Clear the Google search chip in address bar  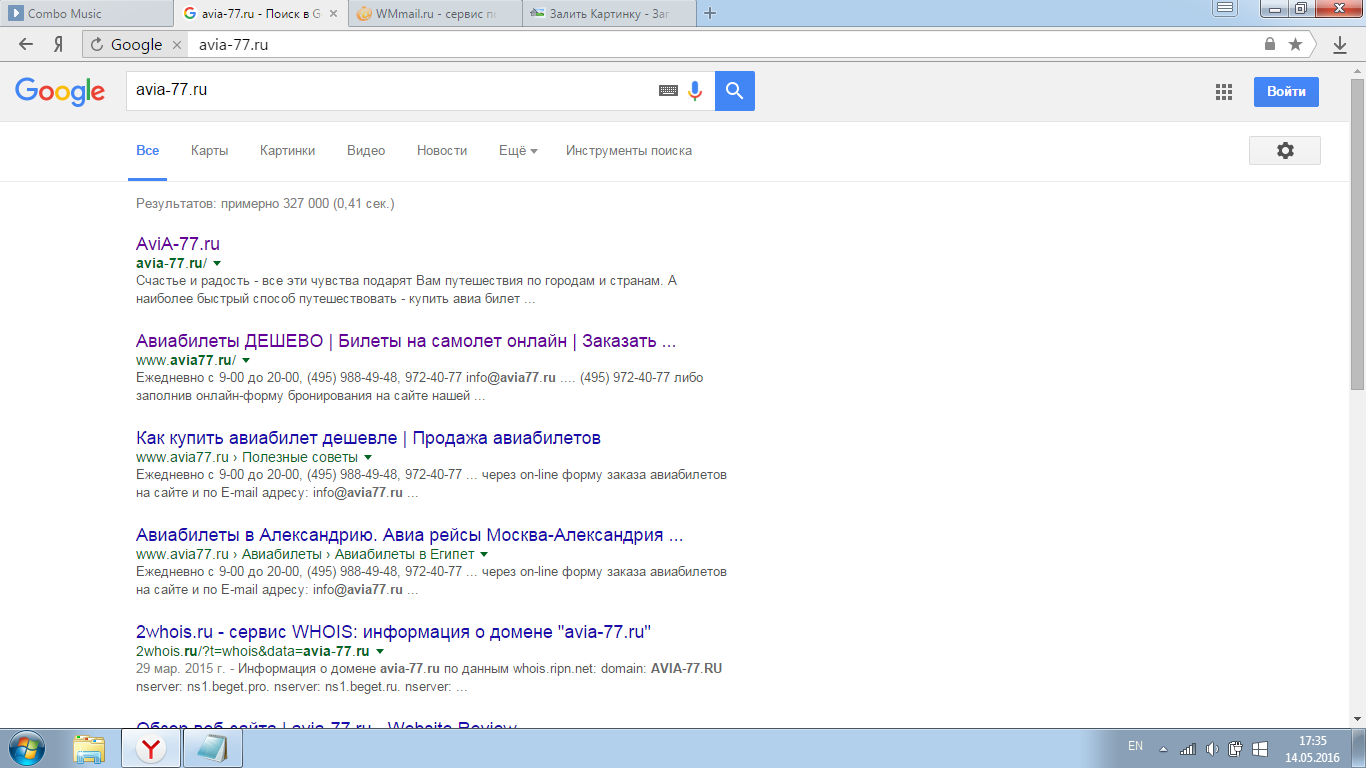[x=176, y=45]
